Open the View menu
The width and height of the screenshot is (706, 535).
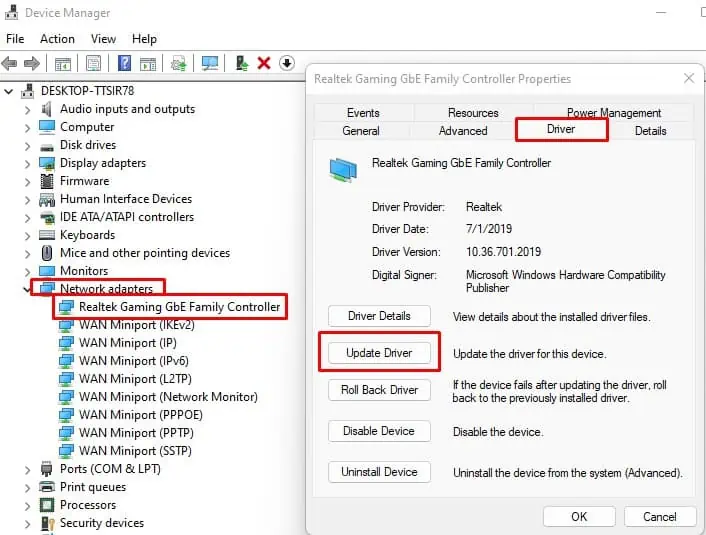click(x=103, y=39)
